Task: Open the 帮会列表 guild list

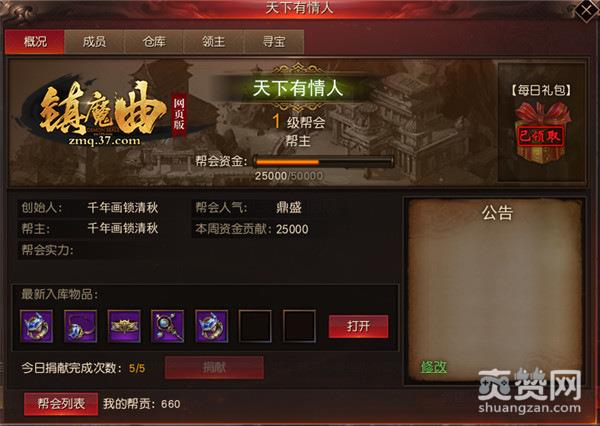Action: (x=61, y=404)
